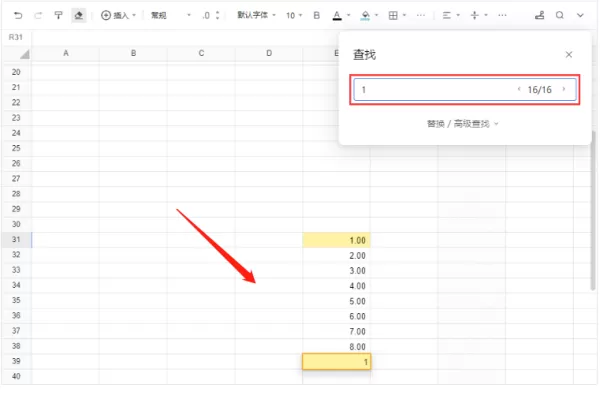Select column D header
600x399 pixels.
coord(269,53)
